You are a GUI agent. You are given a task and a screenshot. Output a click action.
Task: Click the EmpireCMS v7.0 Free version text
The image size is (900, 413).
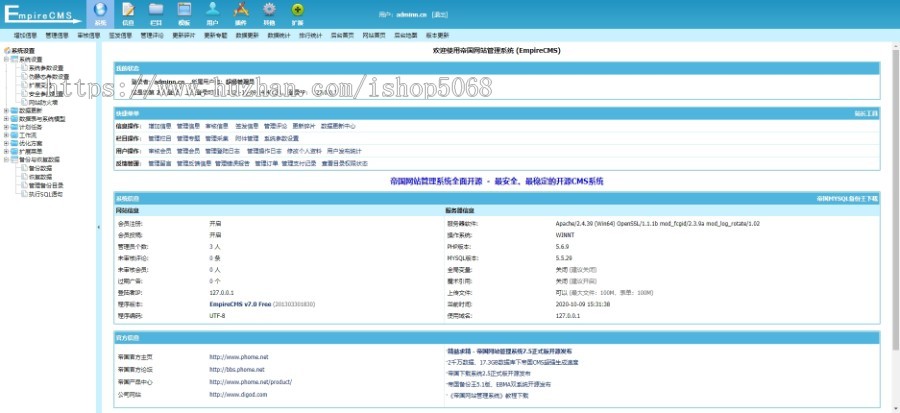coord(240,304)
